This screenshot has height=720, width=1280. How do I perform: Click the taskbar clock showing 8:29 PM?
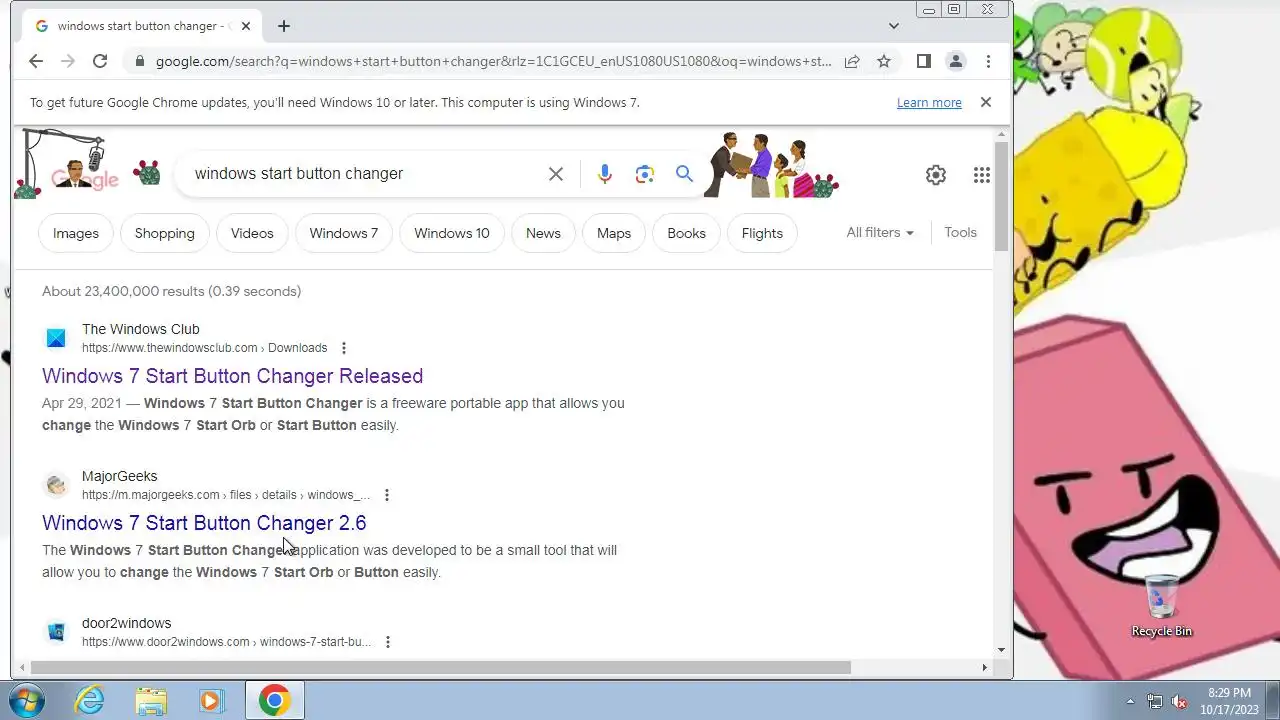pyautogui.click(x=1229, y=701)
